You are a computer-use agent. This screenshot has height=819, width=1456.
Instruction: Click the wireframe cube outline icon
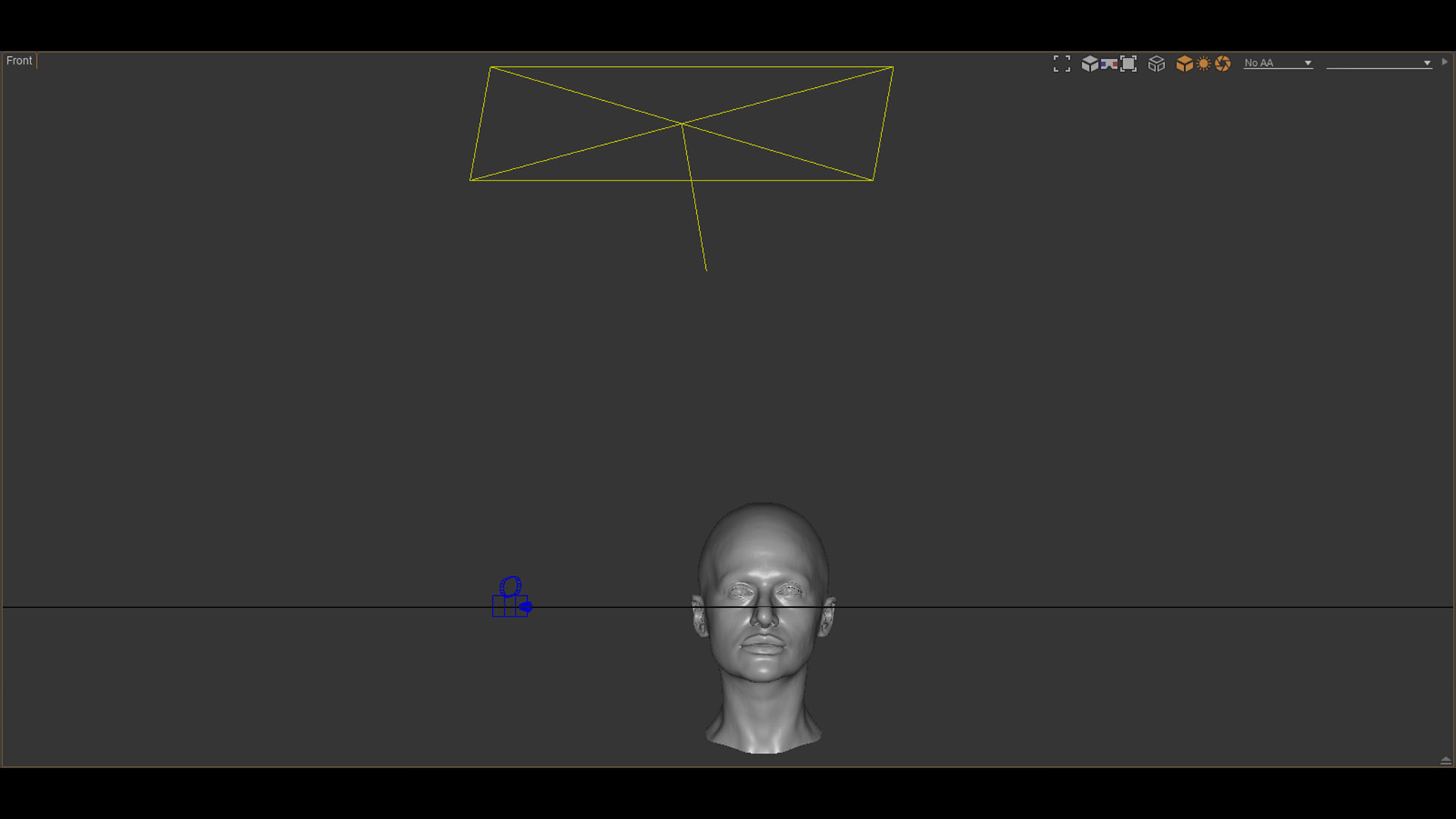pyautogui.click(x=1156, y=64)
